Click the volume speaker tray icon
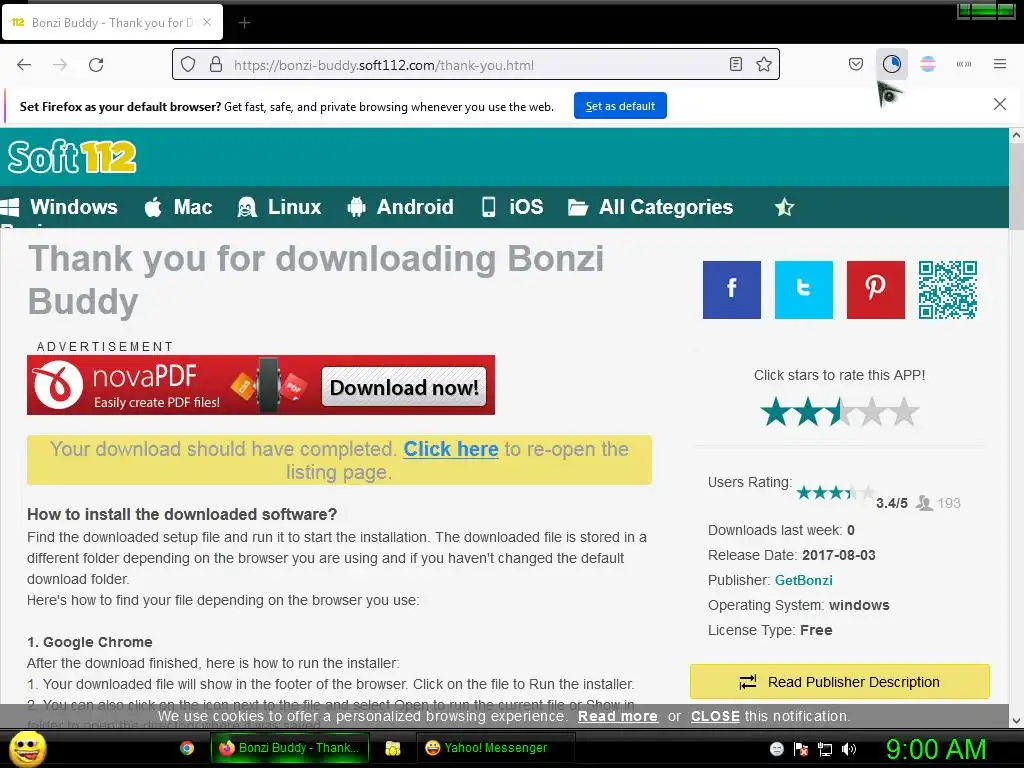Viewport: 1024px width, 768px height. (849, 749)
